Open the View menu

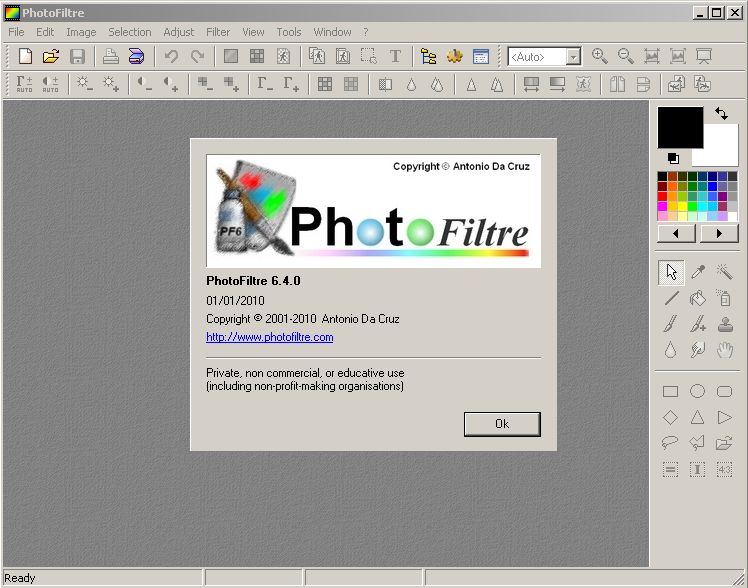coord(253,32)
